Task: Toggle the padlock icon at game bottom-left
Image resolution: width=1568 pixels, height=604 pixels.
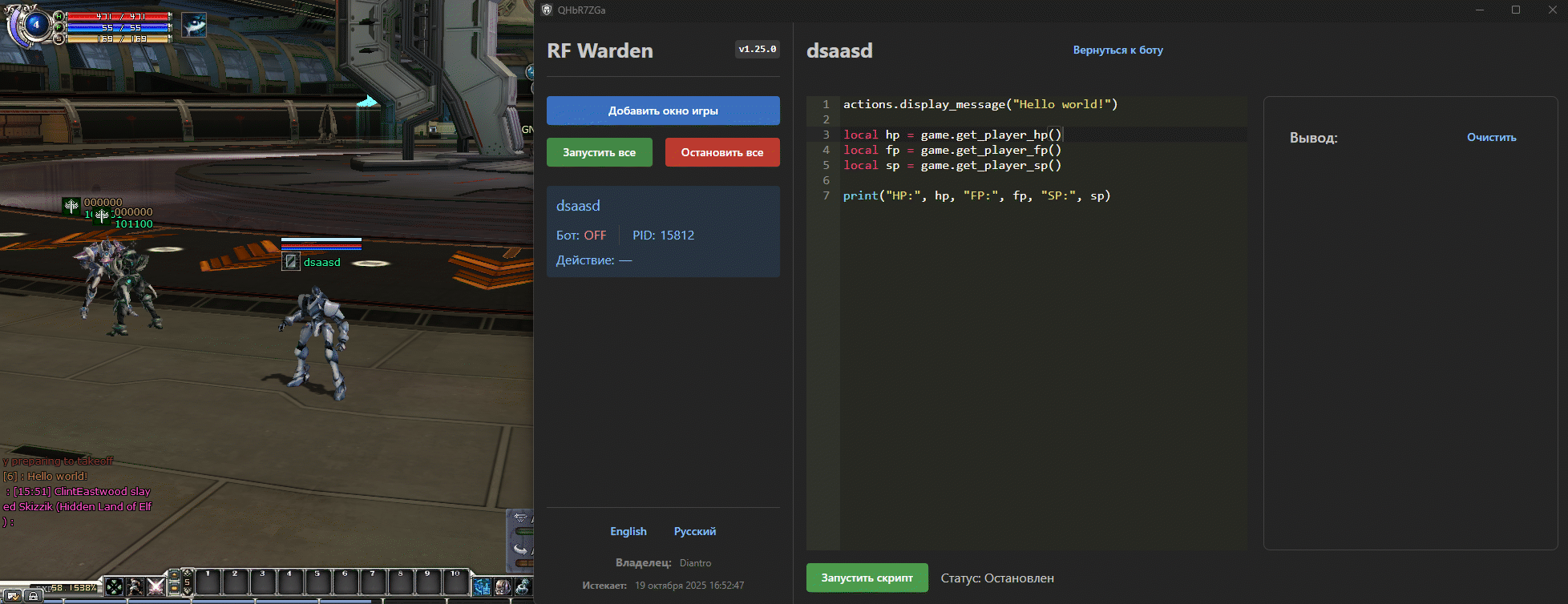Action: 33,595
